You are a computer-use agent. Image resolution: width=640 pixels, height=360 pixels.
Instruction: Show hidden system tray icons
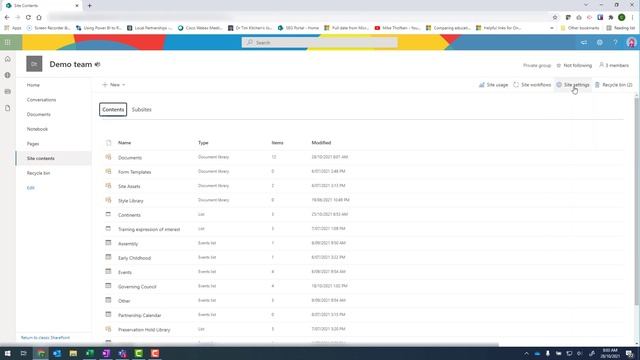(526, 353)
